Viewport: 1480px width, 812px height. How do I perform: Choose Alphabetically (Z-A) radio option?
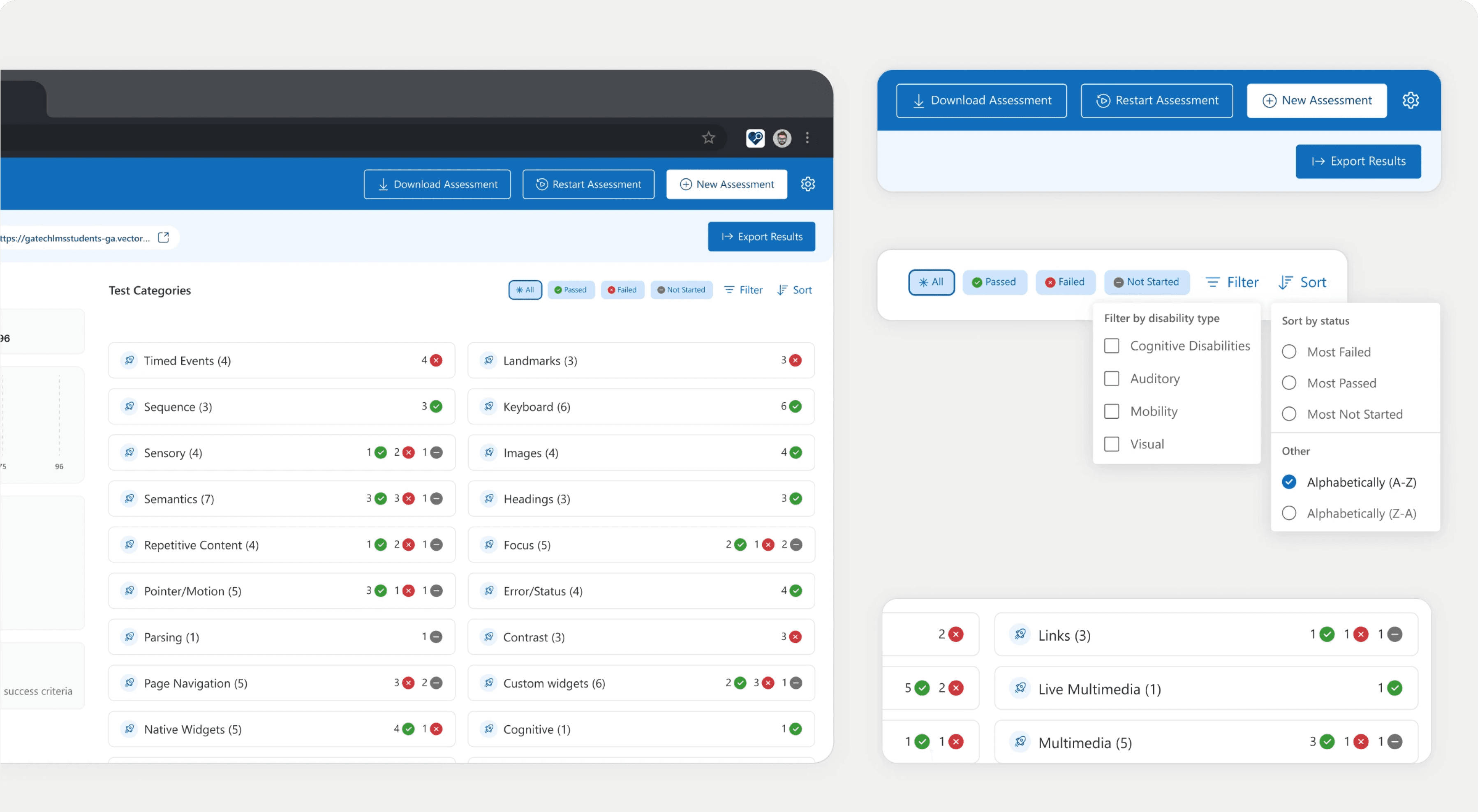click(1289, 513)
